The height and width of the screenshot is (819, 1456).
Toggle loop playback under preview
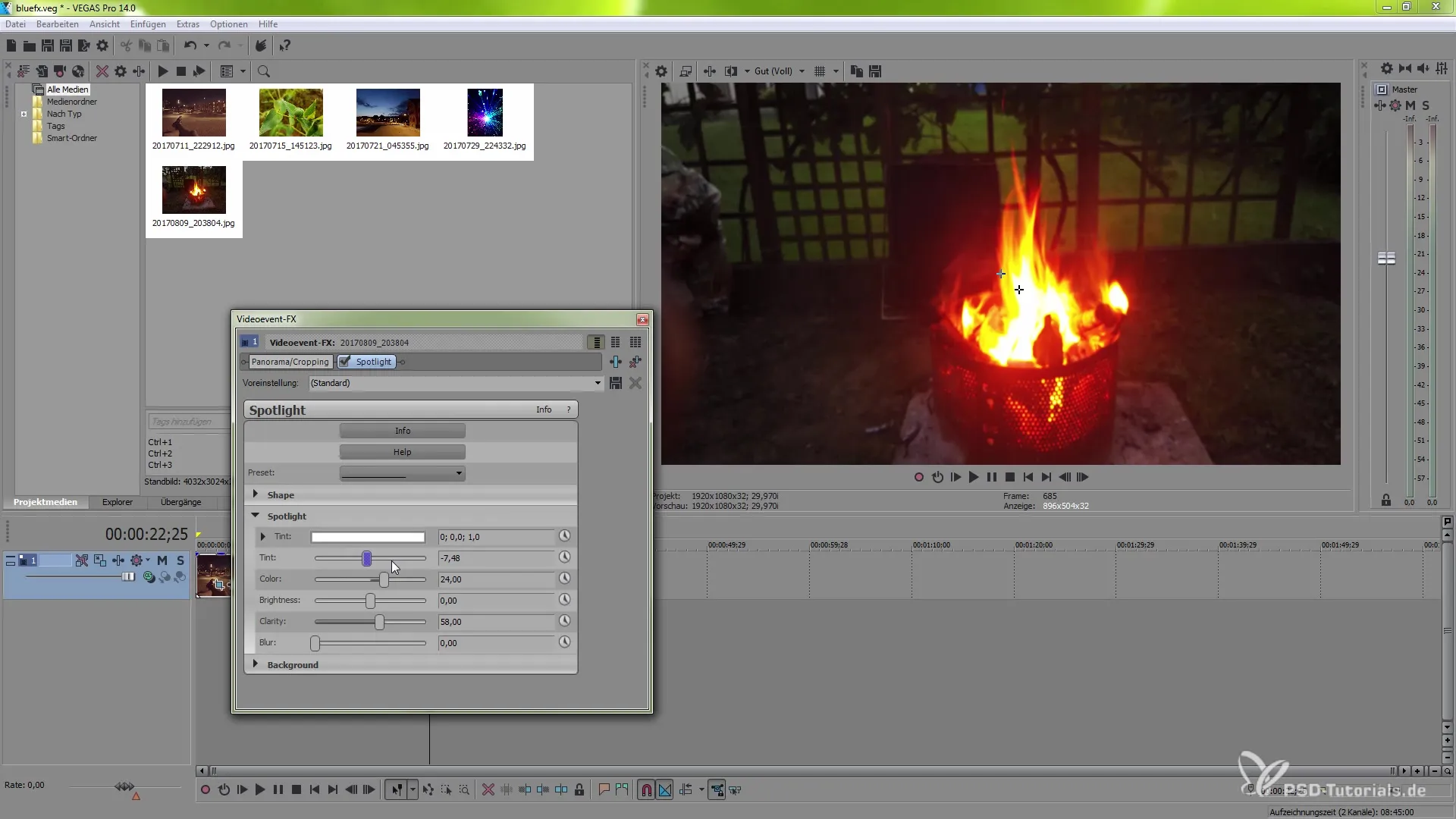tap(937, 477)
